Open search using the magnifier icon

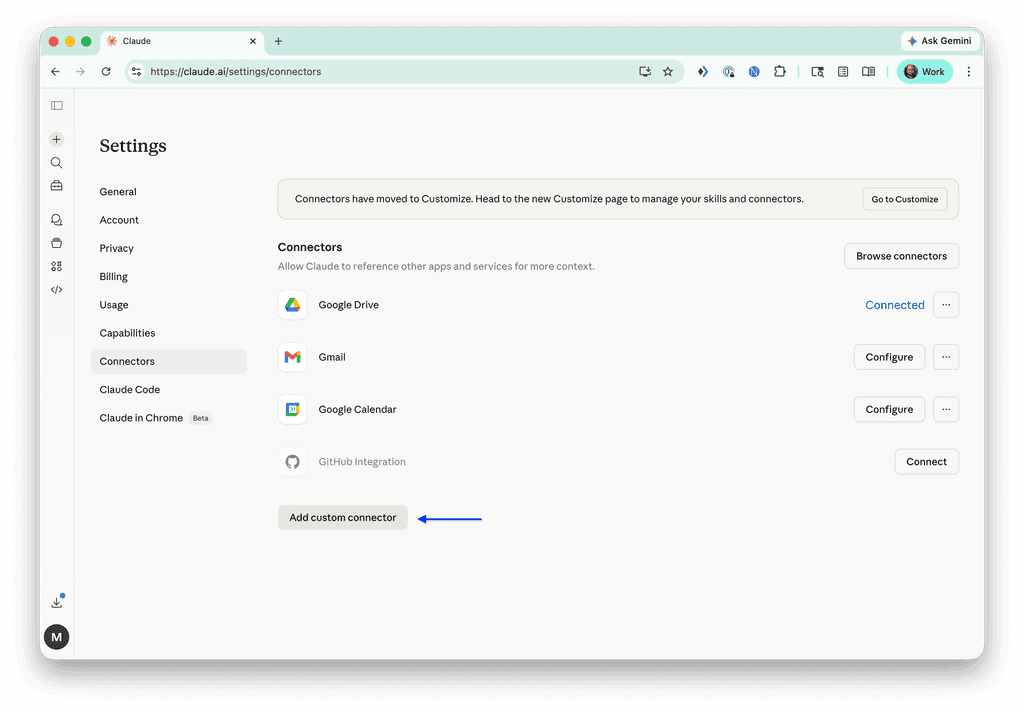57,163
